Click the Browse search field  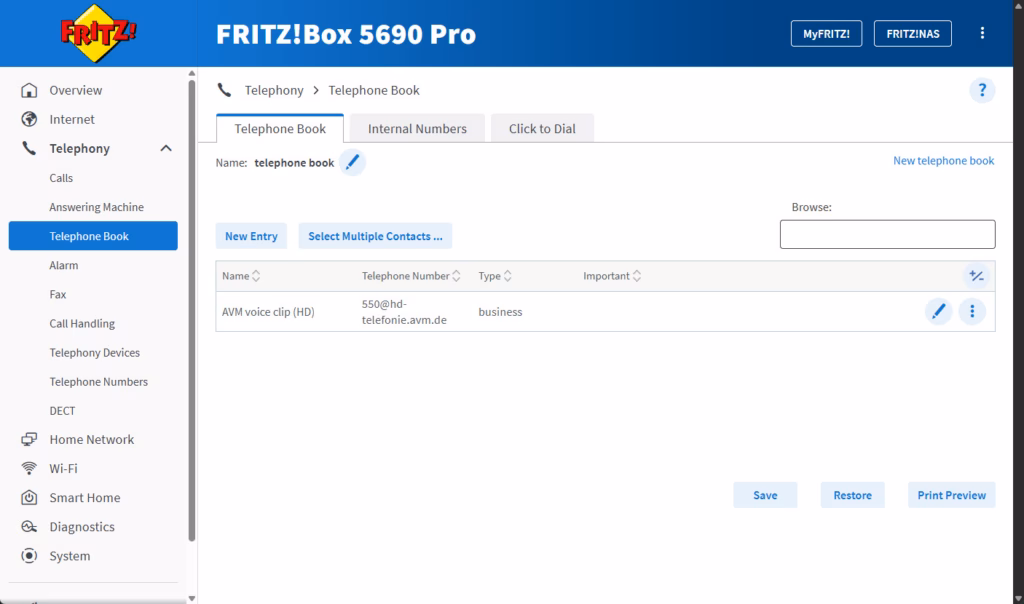[x=887, y=234]
